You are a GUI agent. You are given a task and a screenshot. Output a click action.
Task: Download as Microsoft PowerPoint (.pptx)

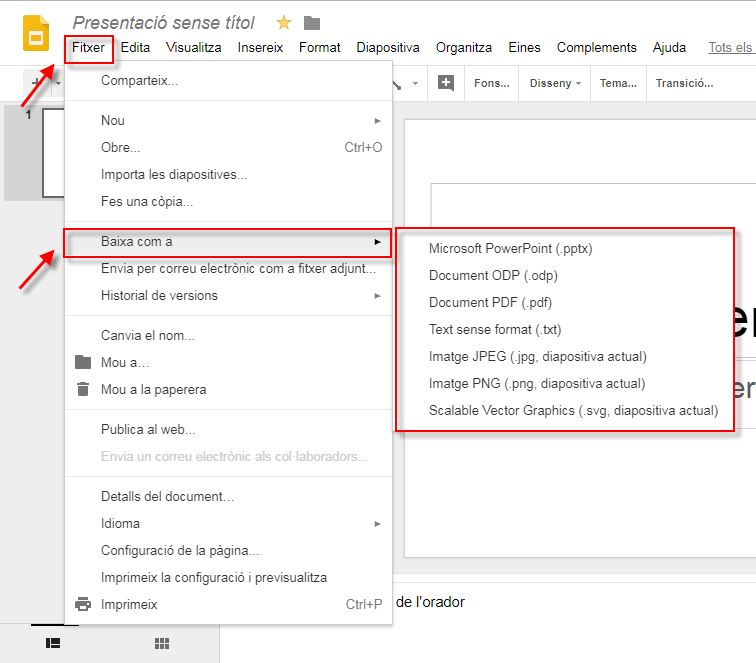pyautogui.click(x=565, y=249)
